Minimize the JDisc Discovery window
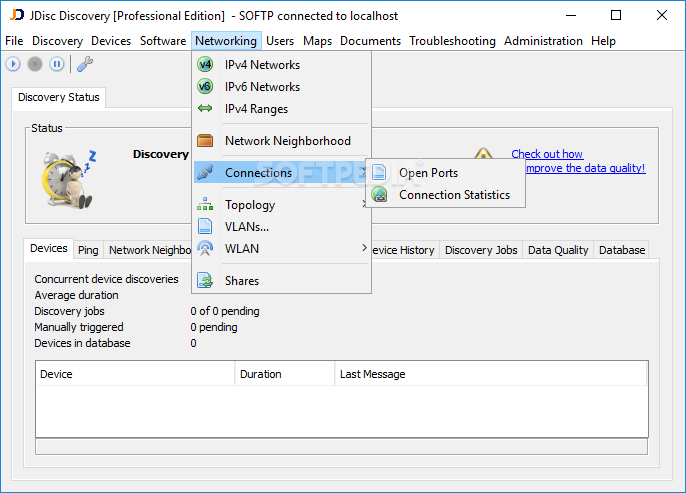The height and width of the screenshot is (493, 686). 570,15
